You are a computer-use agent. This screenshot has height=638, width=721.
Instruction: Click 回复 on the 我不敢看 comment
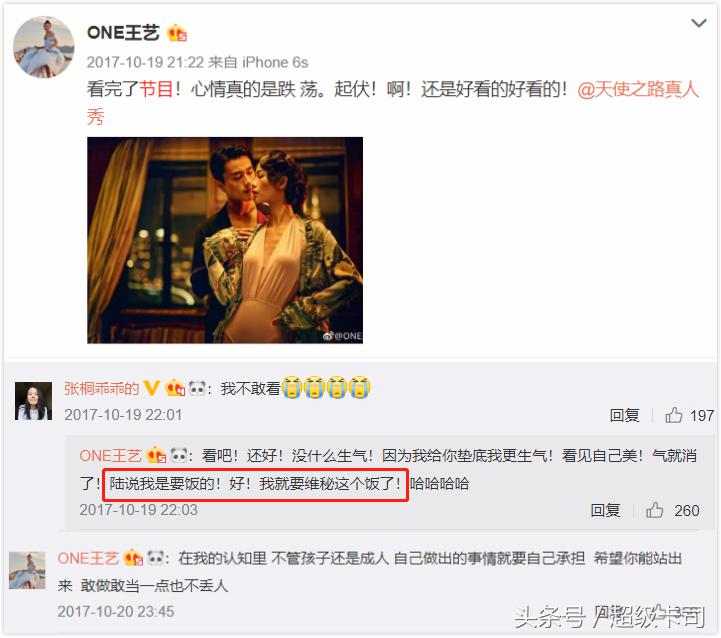624,415
